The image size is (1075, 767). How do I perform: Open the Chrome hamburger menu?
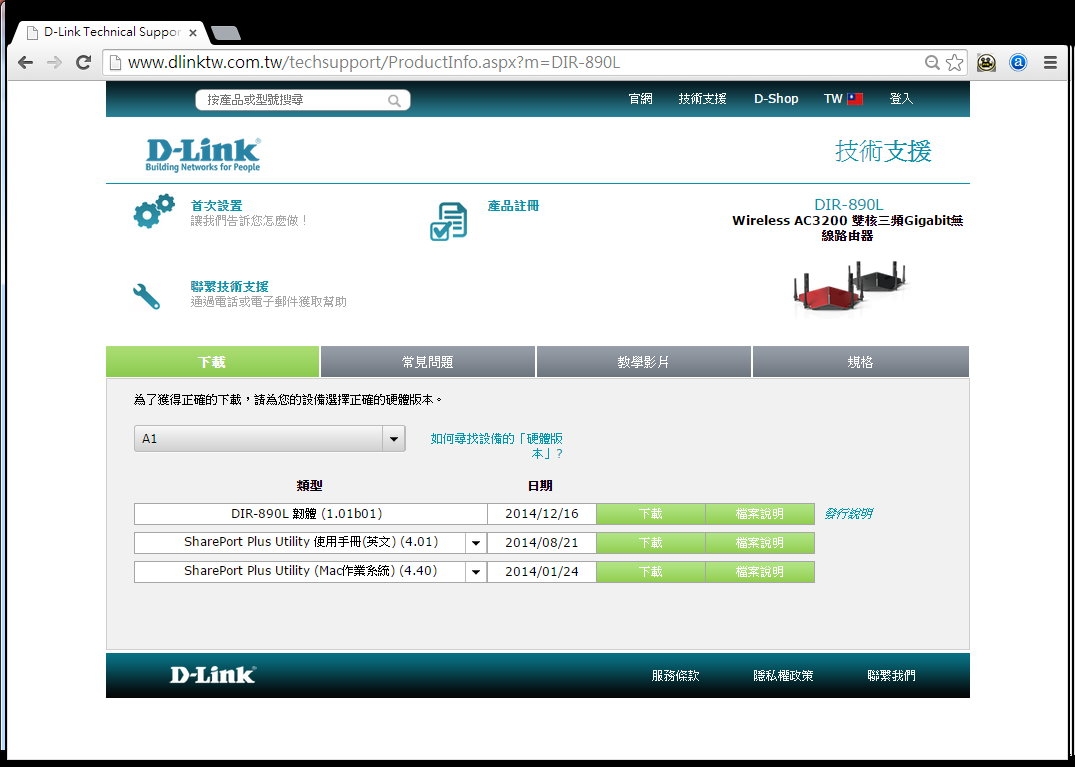coord(1050,62)
